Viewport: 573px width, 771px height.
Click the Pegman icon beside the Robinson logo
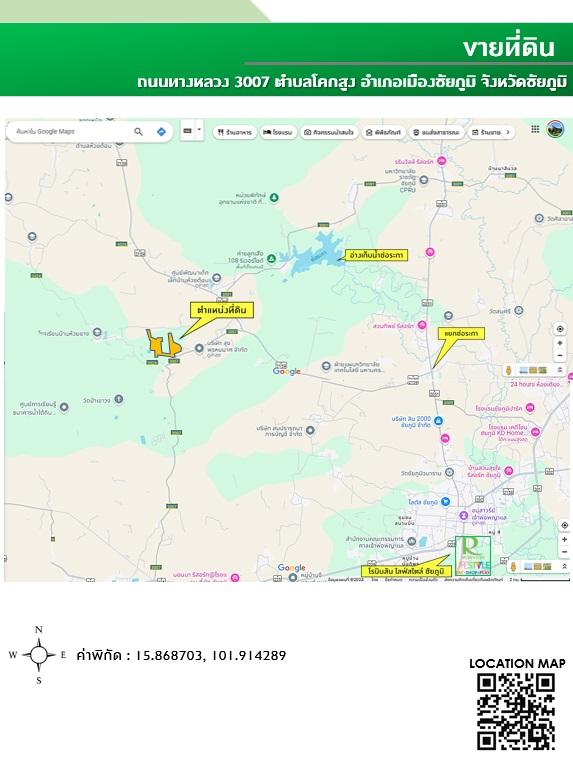tap(513, 566)
